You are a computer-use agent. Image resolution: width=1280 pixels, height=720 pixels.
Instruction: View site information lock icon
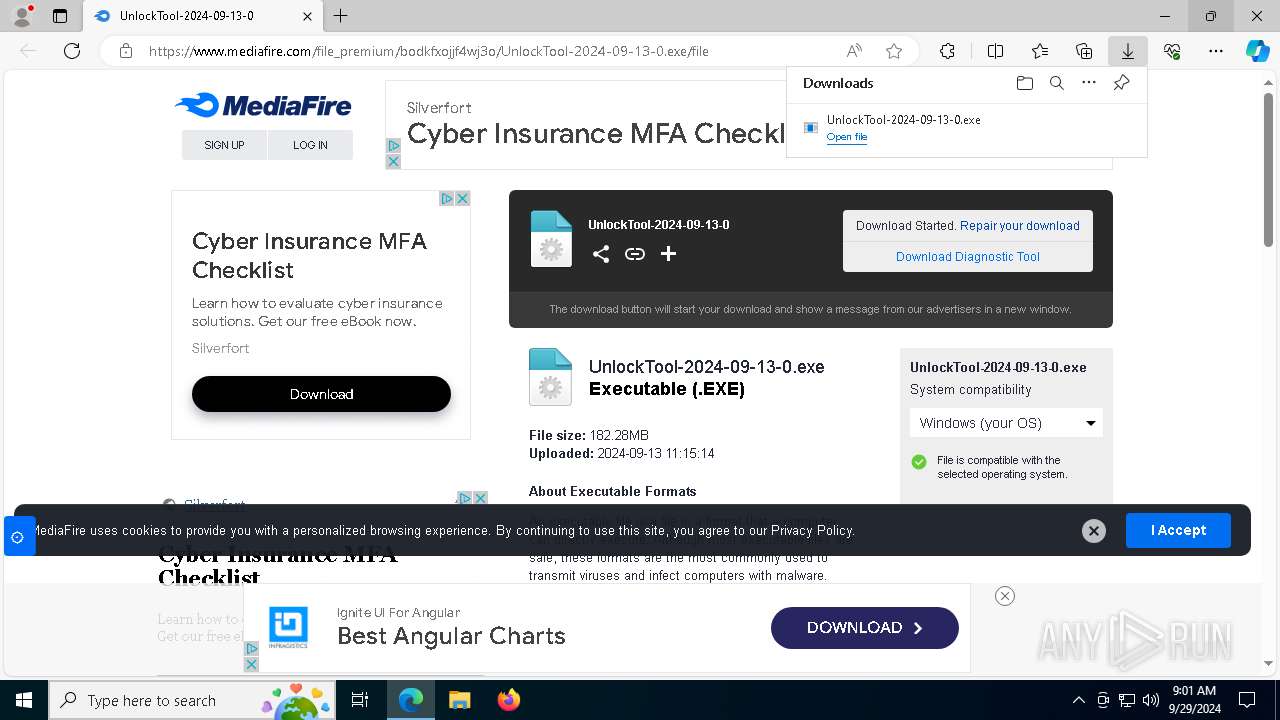[x=126, y=51]
